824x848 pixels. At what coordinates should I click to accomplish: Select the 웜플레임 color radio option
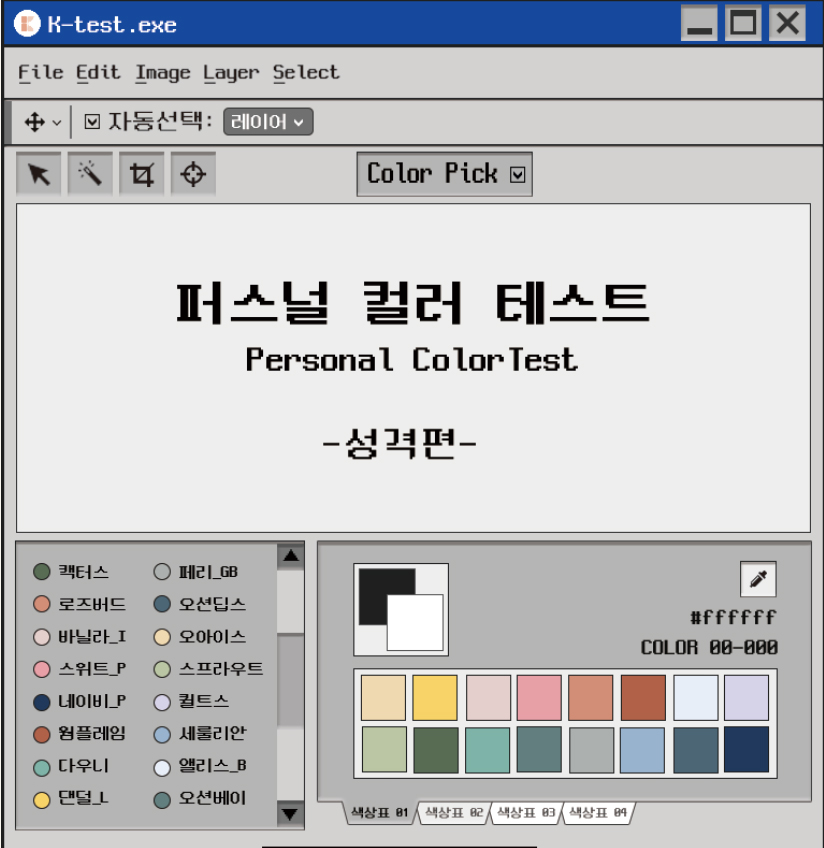(x=42, y=734)
